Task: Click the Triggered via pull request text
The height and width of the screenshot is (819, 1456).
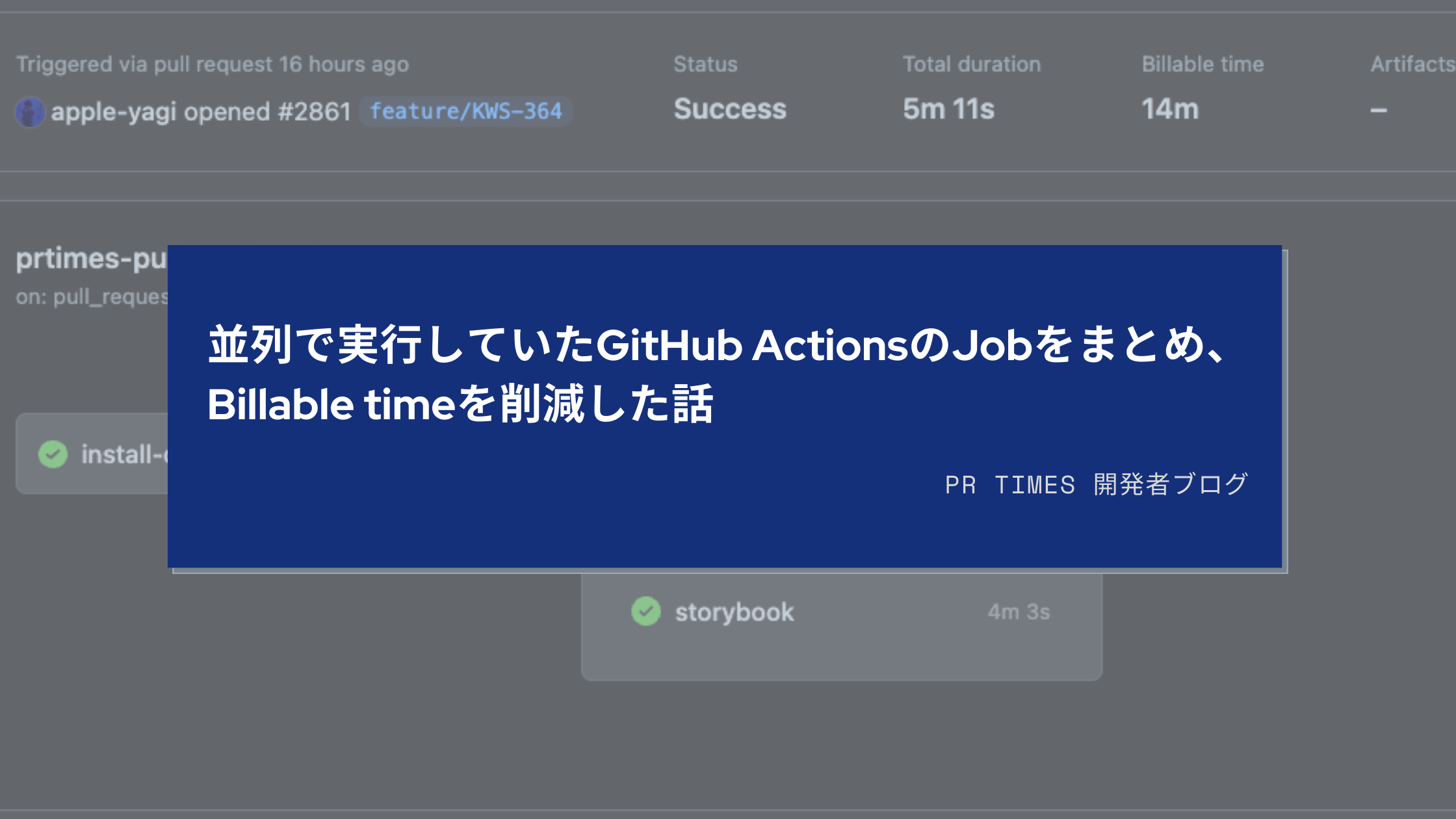Action: pos(213,64)
